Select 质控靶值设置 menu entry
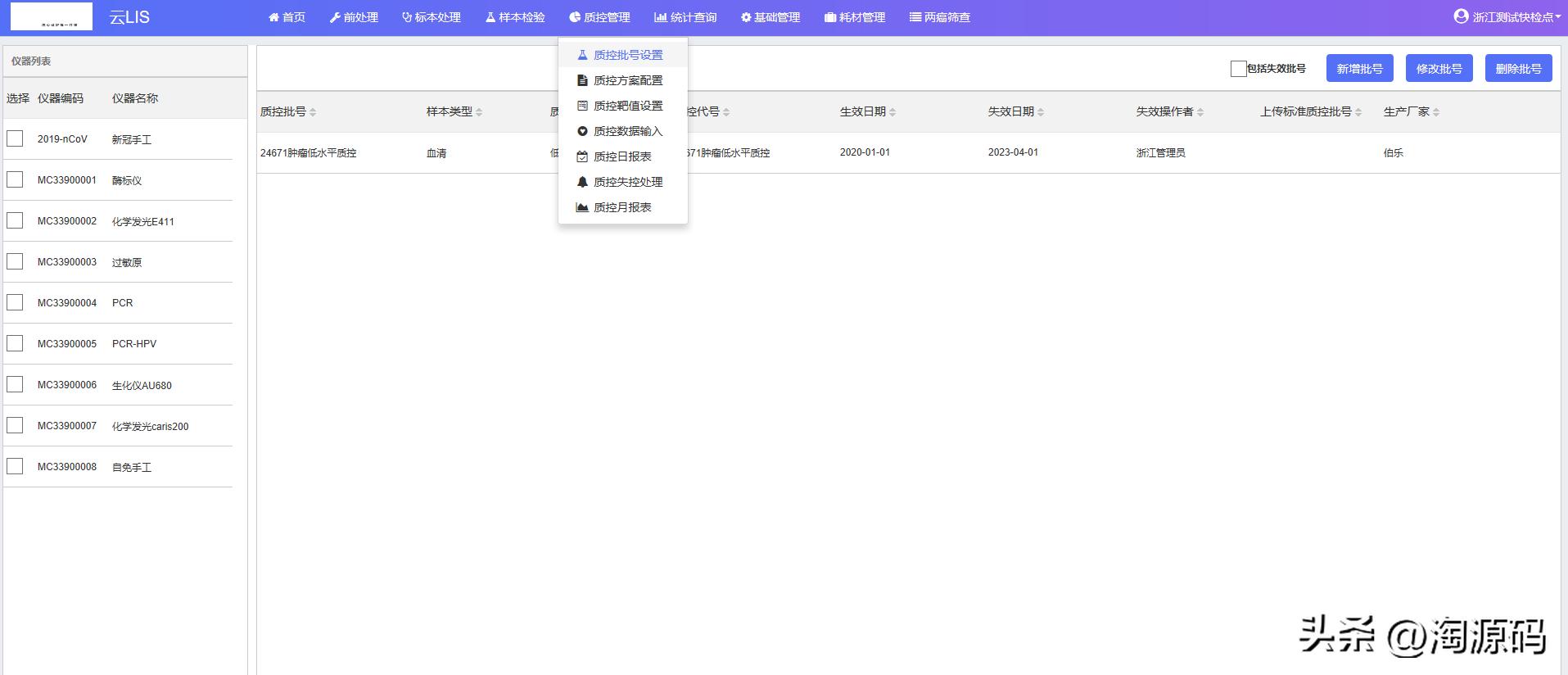Image resolution: width=1568 pixels, height=675 pixels. coord(622,106)
